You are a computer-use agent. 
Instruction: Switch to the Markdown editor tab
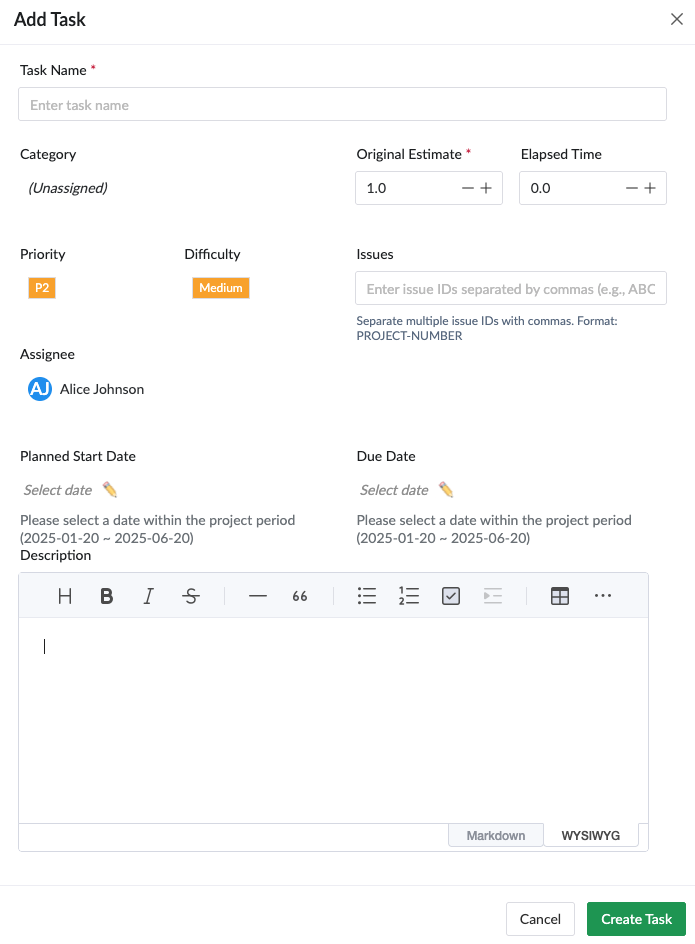pos(495,835)
